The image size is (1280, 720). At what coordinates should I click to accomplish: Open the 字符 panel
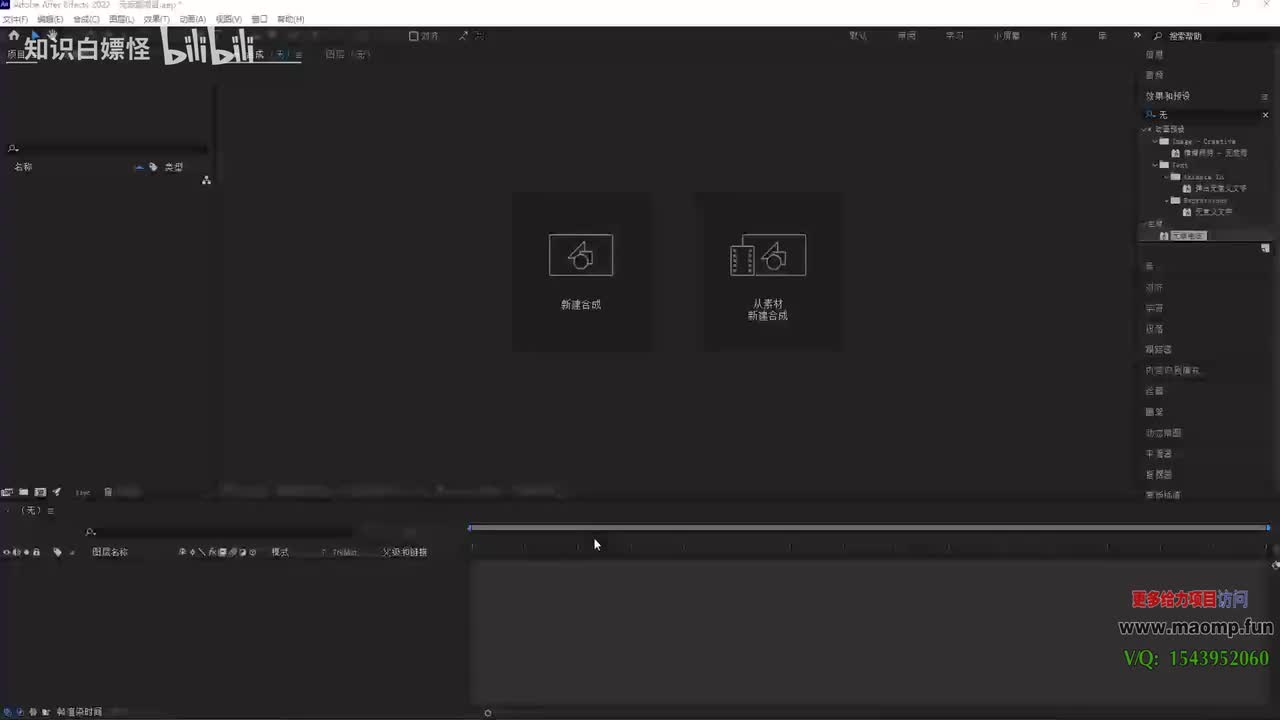click(1154, 309)
